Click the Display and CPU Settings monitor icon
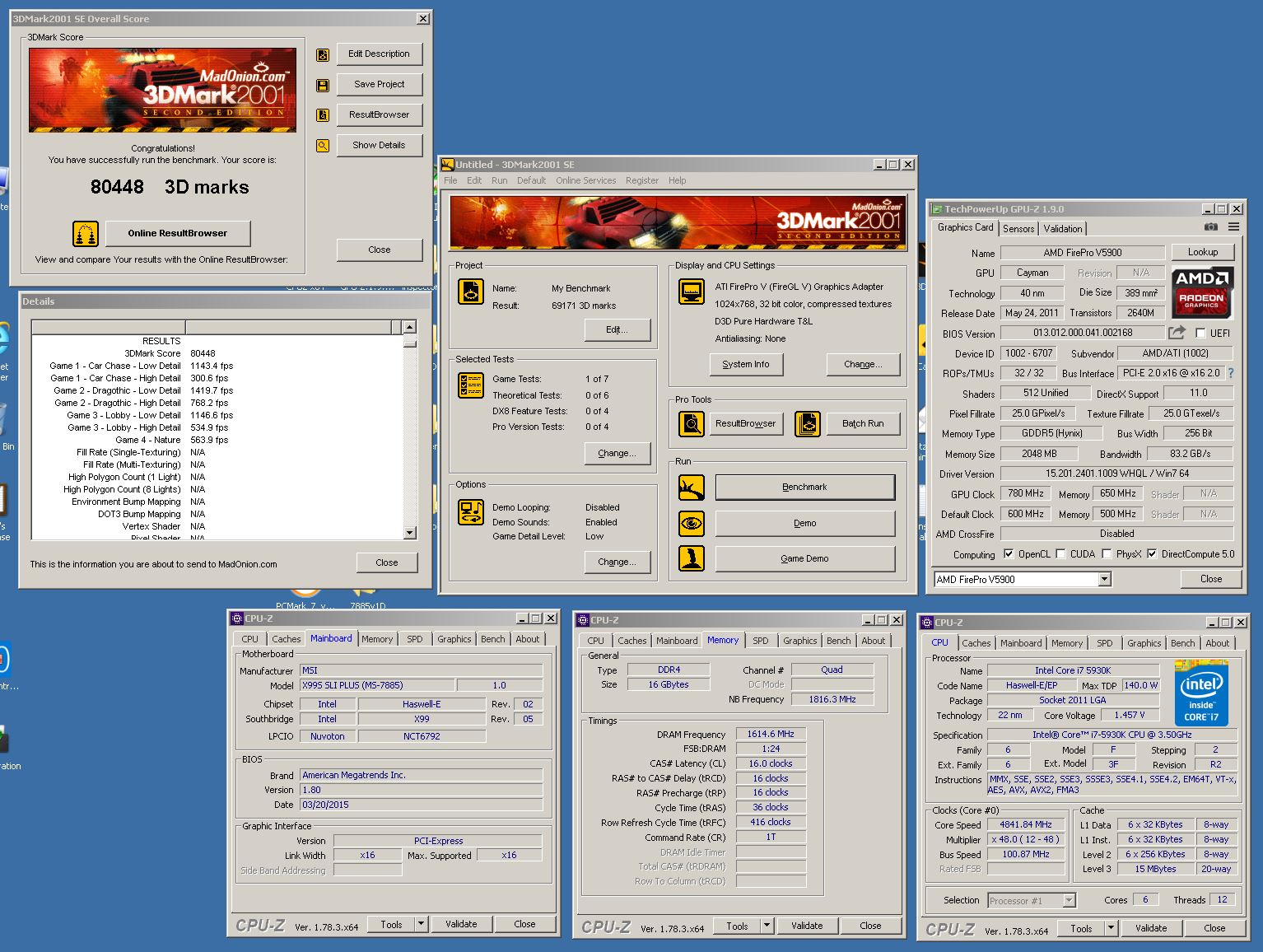The image size is (1263, 952). click(691, 292)
